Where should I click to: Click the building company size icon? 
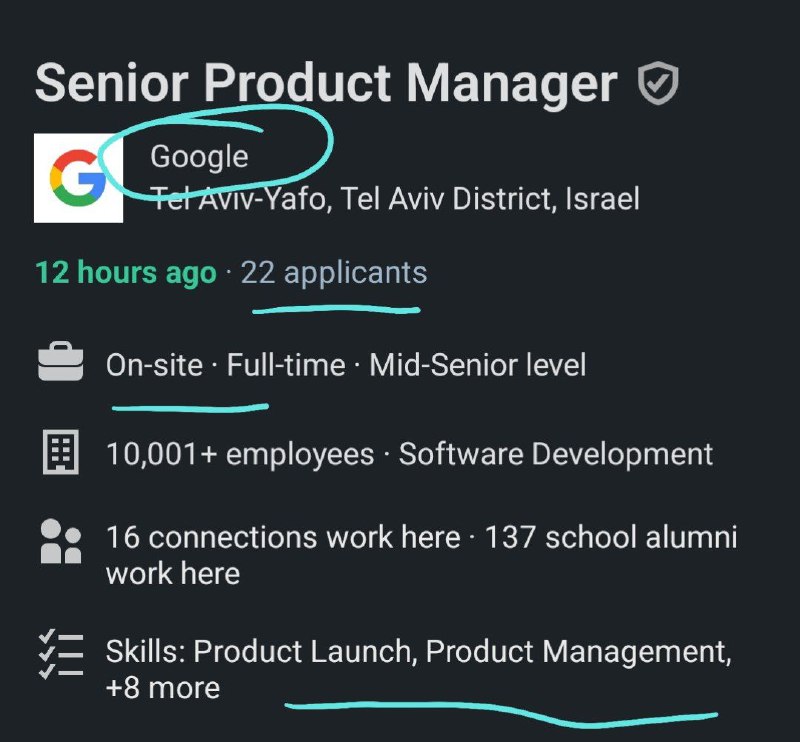coord(61,452)
